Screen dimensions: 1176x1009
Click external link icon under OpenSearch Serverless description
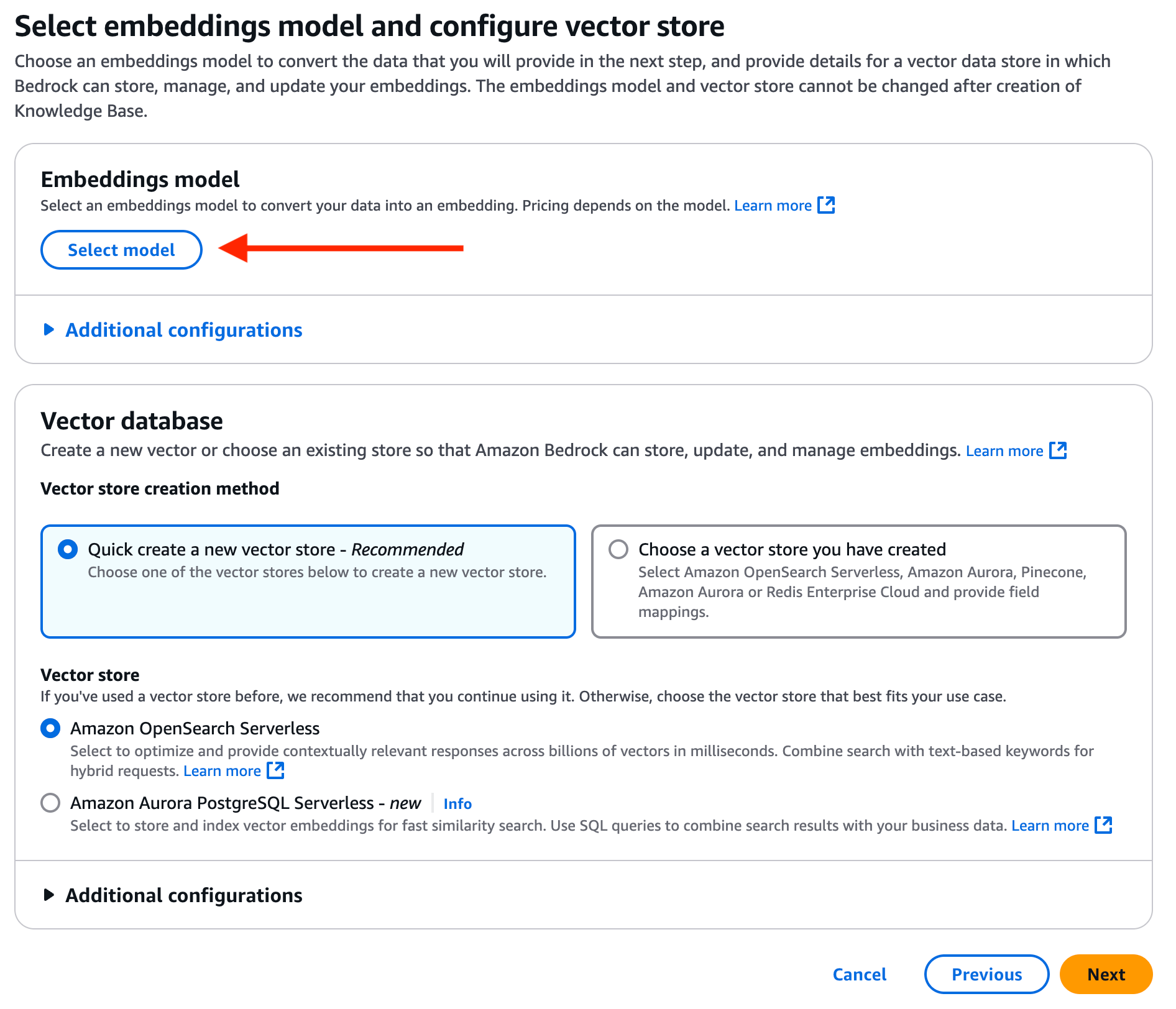click(275, 770)
